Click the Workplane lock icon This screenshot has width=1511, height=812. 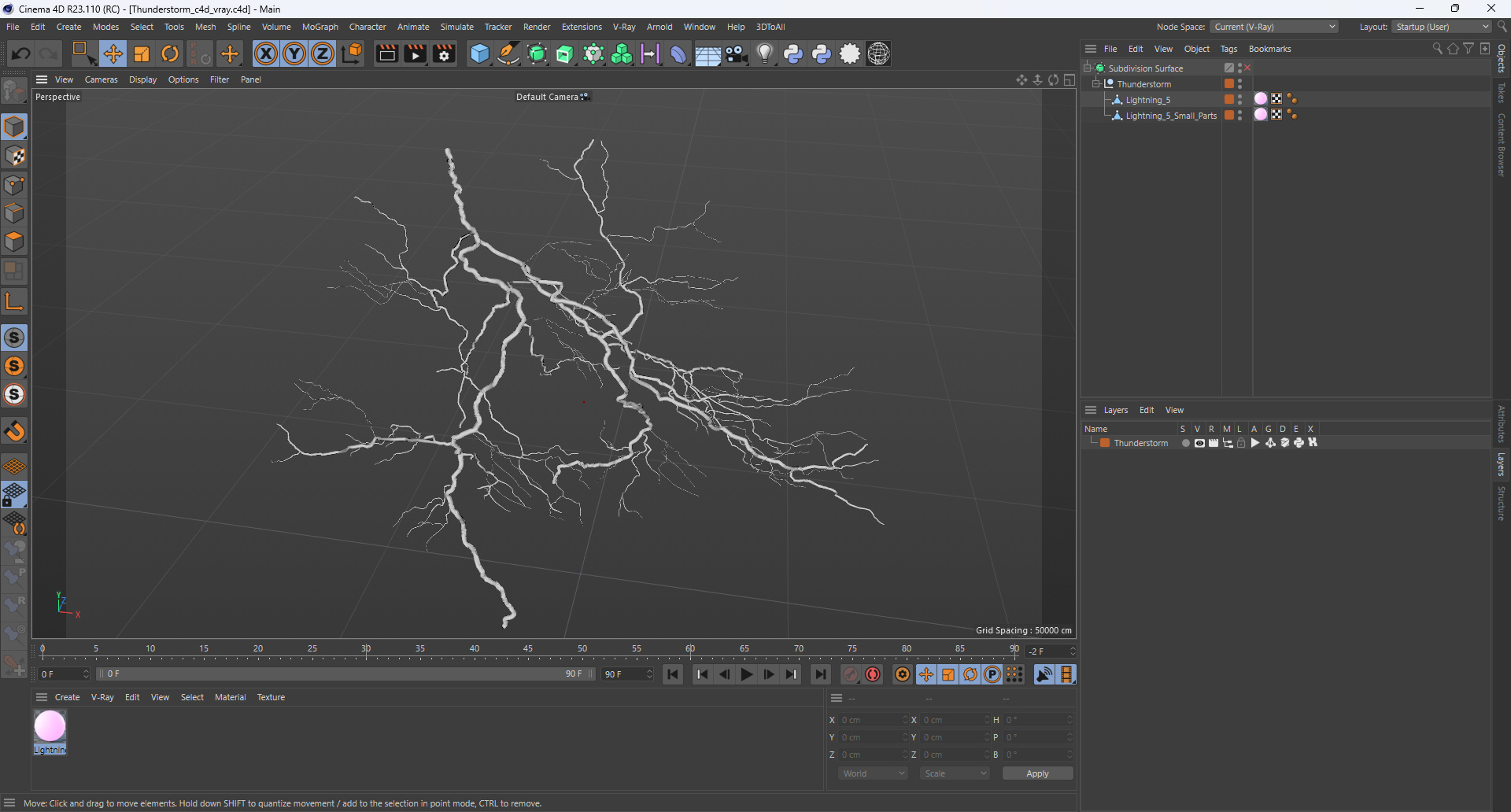pyautogui.click(x=14, y=495)
